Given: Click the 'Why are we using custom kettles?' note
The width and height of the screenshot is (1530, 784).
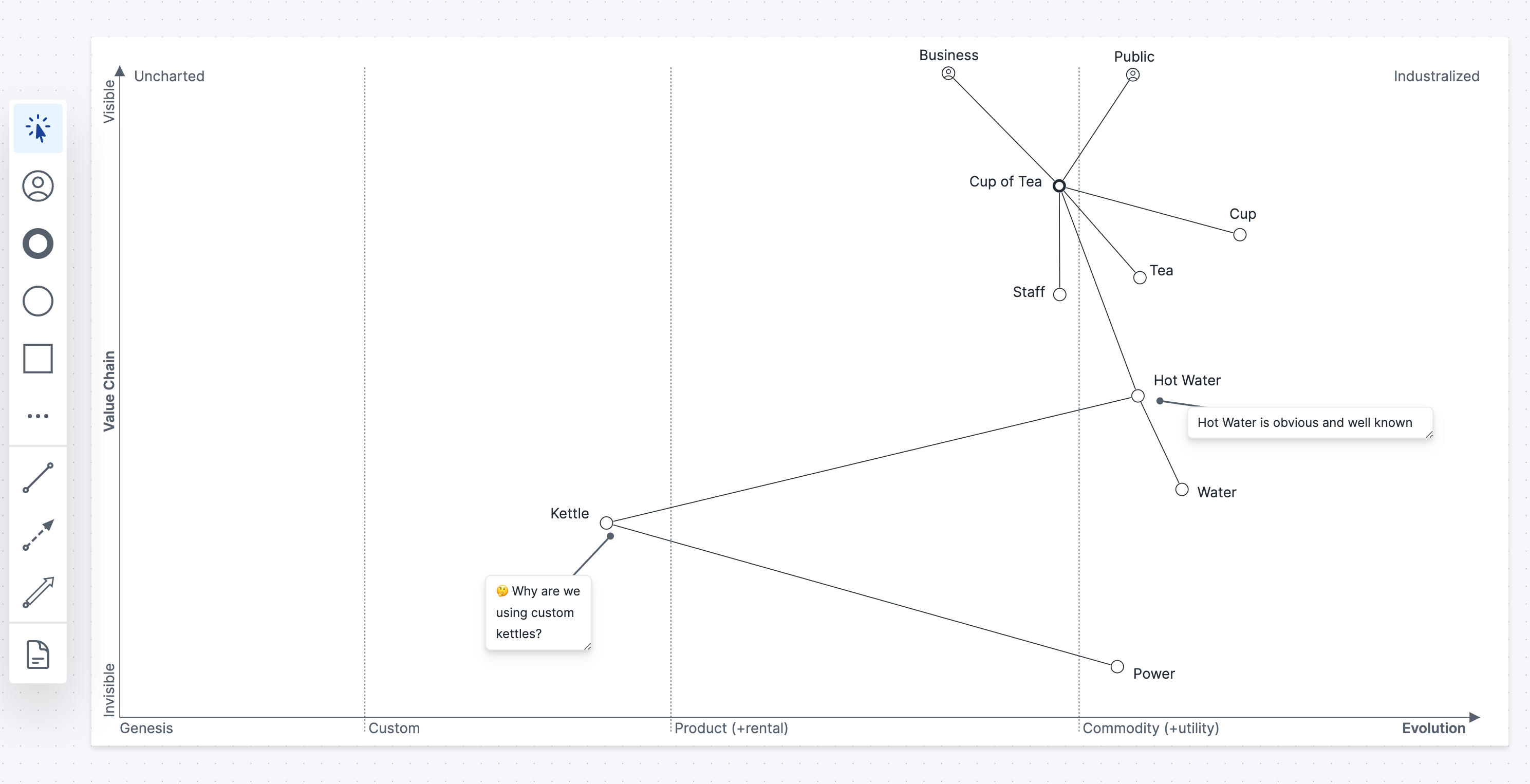Looking at the screenshot, I should [x=537, y=612].
